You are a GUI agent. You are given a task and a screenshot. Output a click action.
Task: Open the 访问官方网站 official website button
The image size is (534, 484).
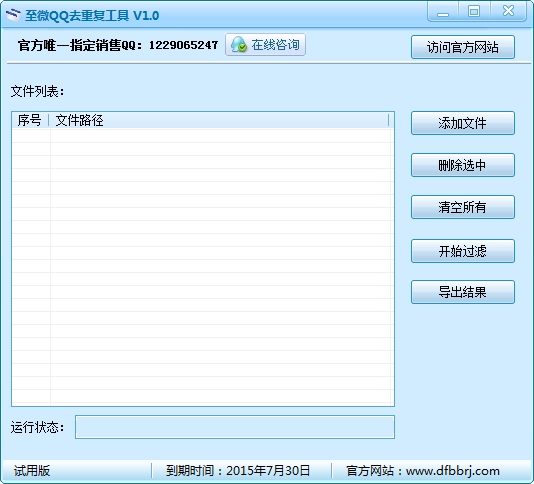coord(463,47)
